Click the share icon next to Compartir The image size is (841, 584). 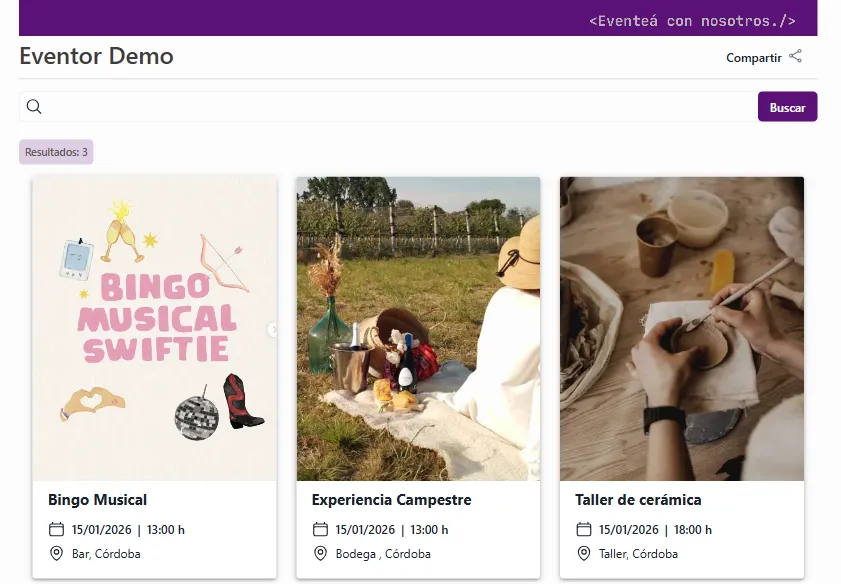796,57
